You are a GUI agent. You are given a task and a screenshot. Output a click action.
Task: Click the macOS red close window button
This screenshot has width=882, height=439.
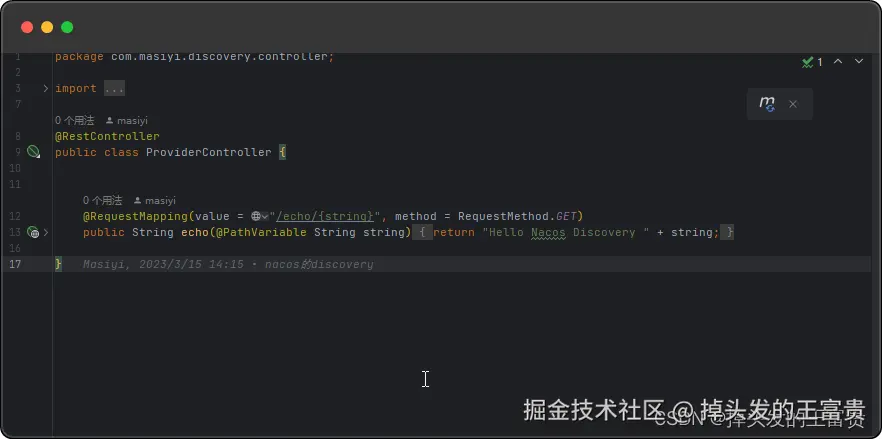click(x=27, y=27)
